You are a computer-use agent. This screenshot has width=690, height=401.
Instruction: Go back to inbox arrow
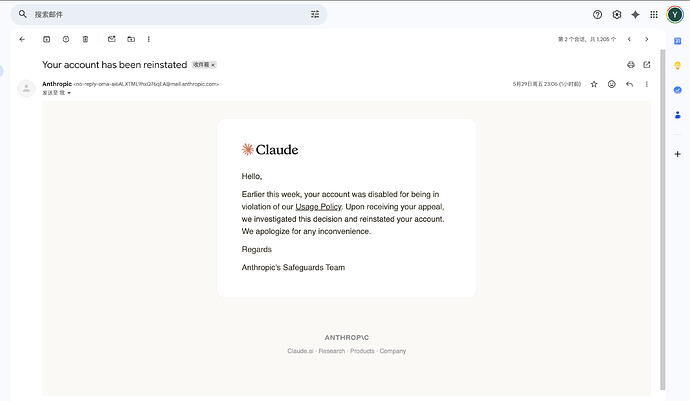coord(22,39)
